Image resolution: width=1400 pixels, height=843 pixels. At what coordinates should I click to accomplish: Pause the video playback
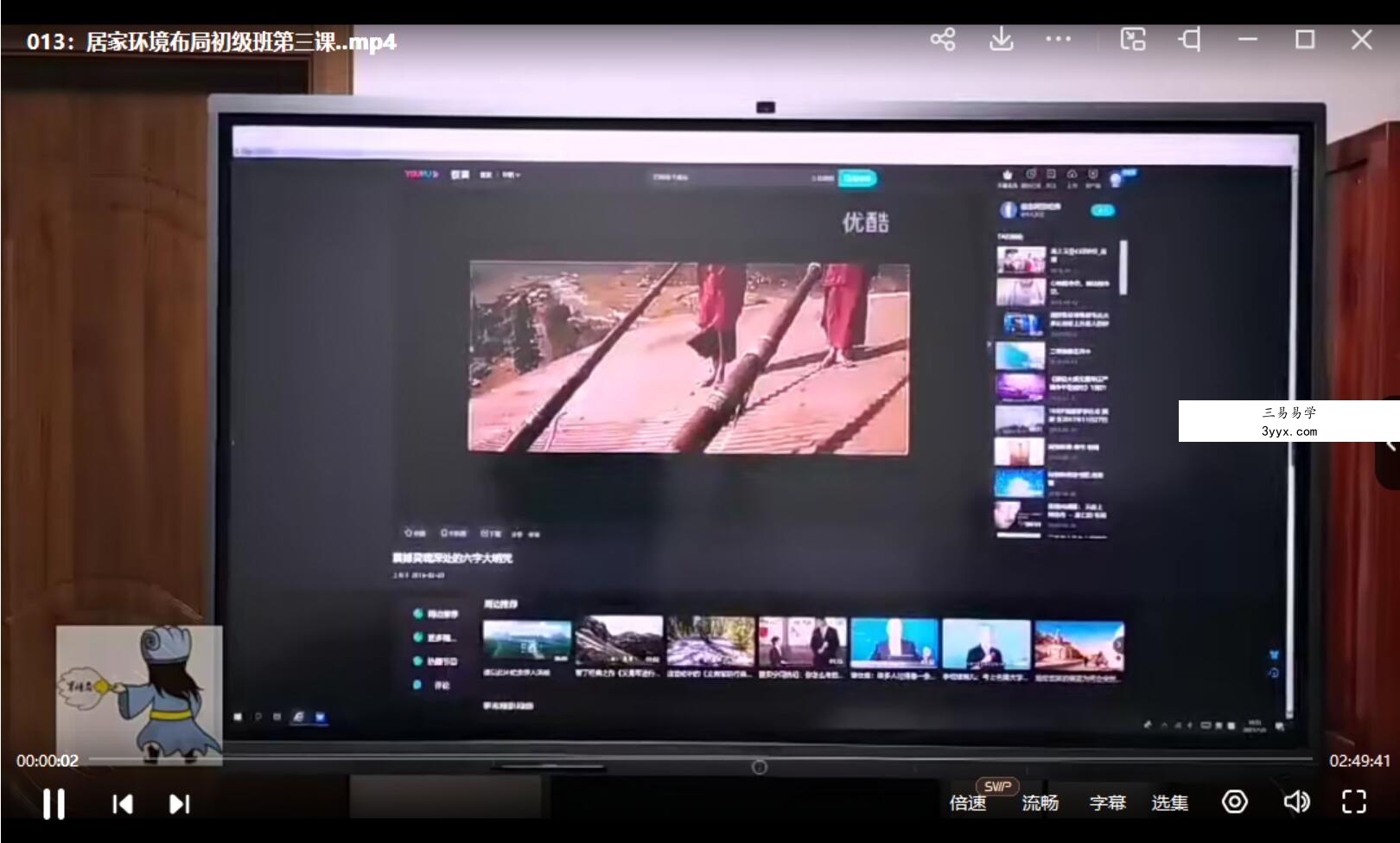pos(54,804)
